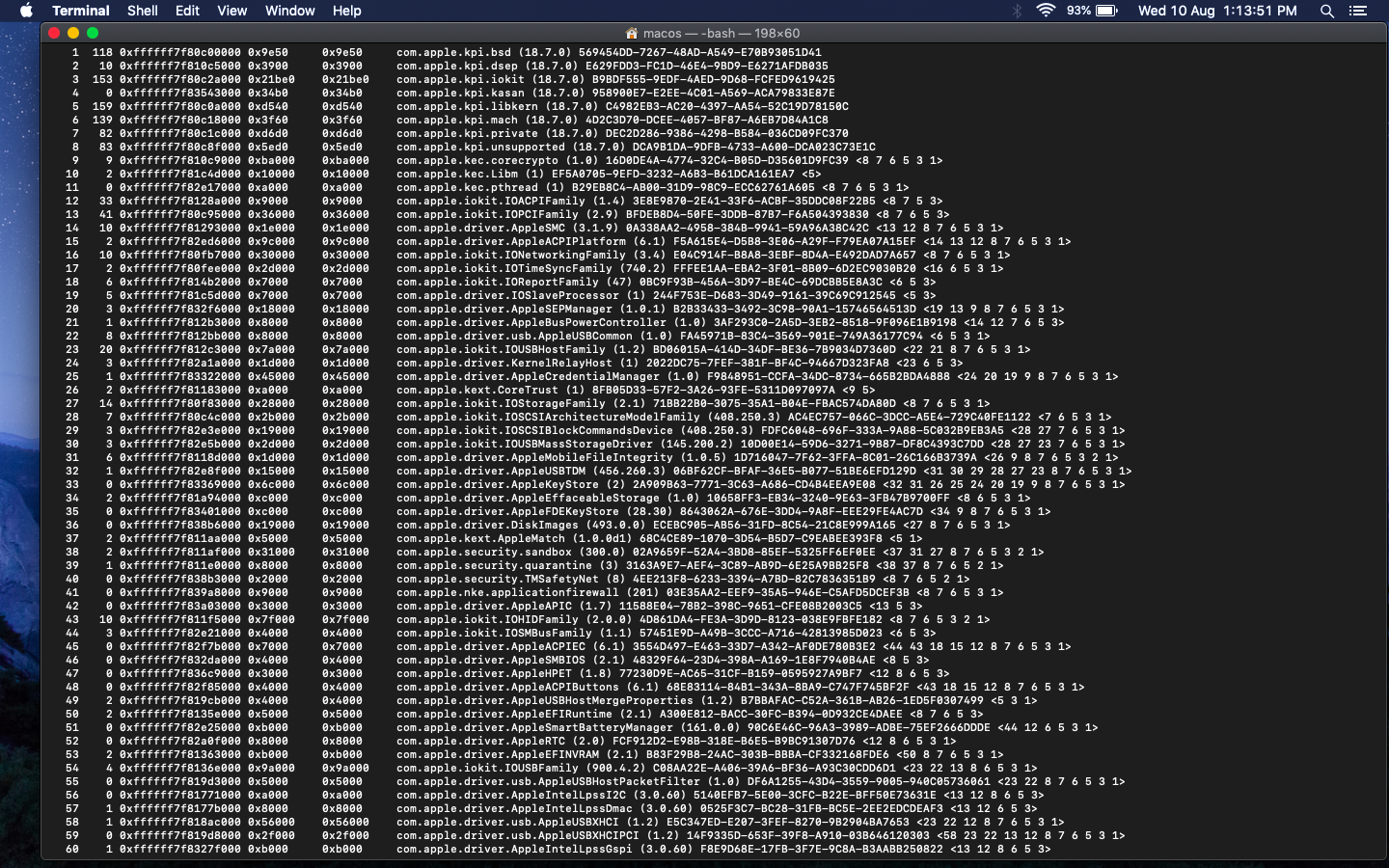Click the home folder icon in title bar

click(x=632, y=33)
